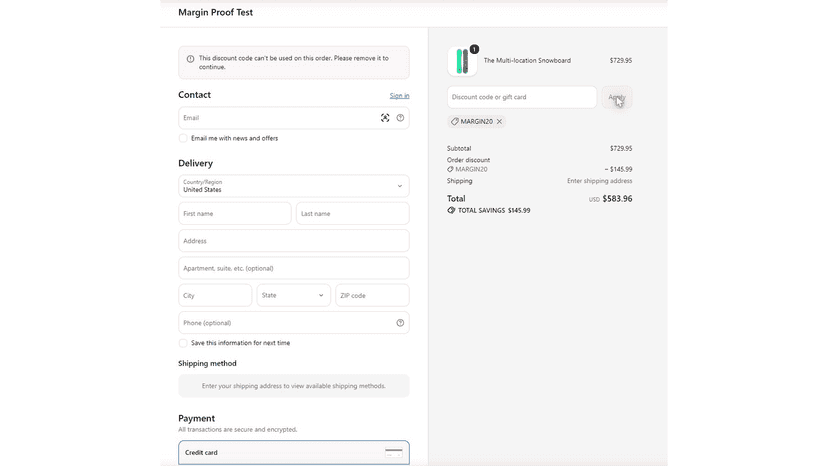Click into the First name field

point(234,213)
